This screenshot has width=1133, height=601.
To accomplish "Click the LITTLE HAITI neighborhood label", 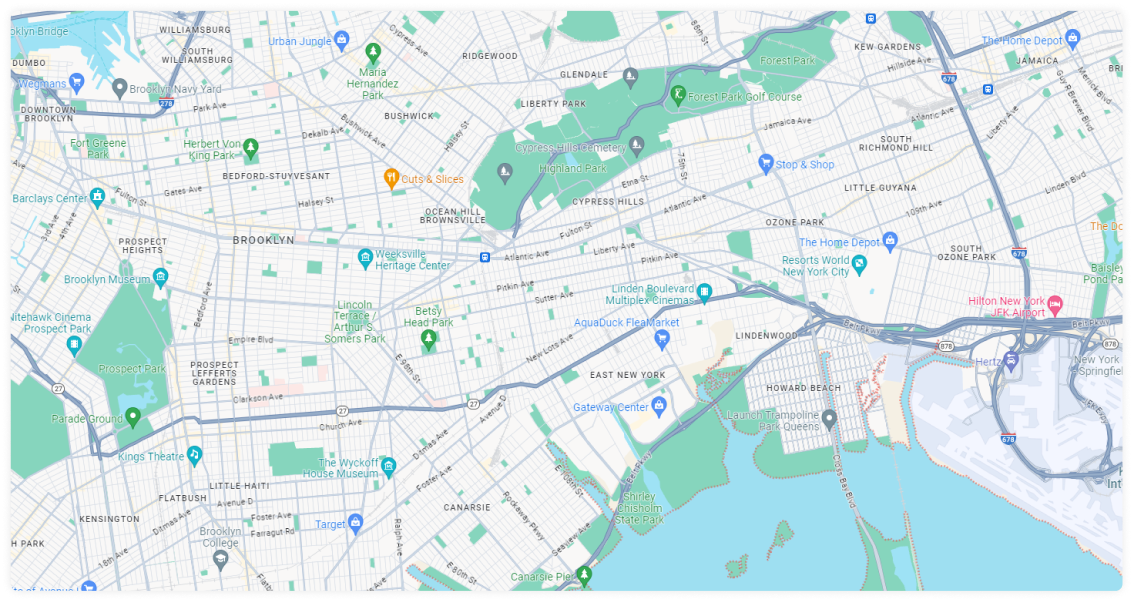I will 239,485.
